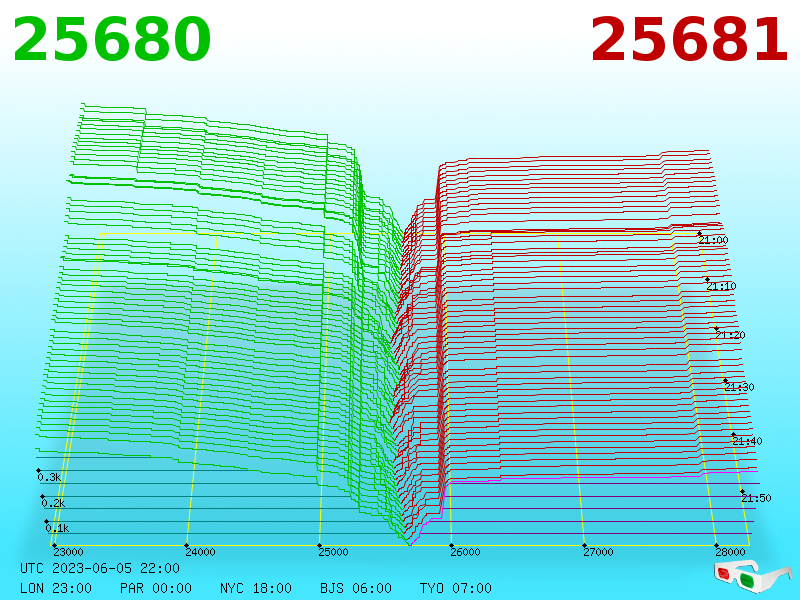Select the 26000 price axis label
The height and width of the screenshot is (600, 800).
click(x=465, y=552)
